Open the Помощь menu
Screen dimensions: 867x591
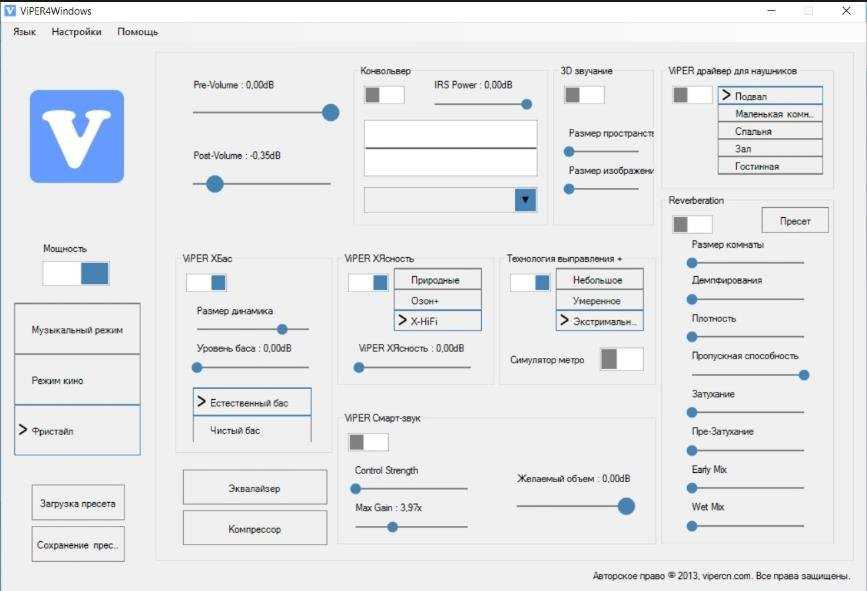(x=138, y=32)
